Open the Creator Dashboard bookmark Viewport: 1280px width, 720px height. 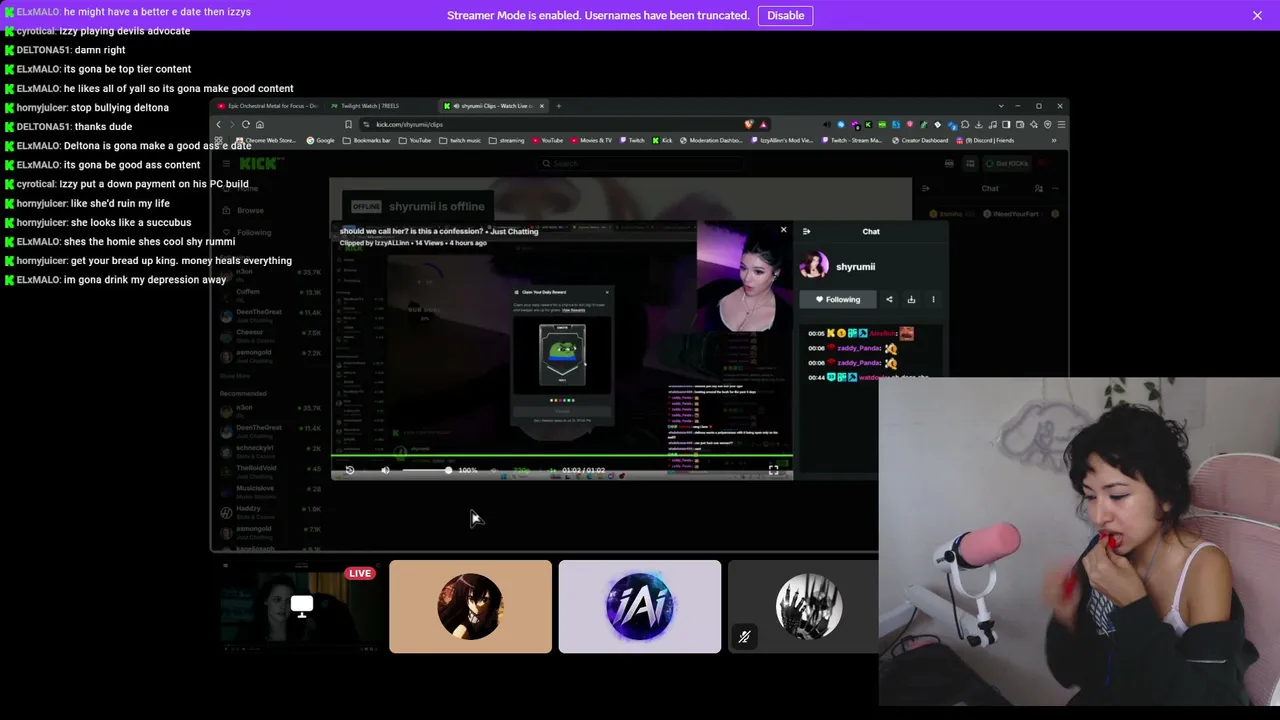[920, 140]
